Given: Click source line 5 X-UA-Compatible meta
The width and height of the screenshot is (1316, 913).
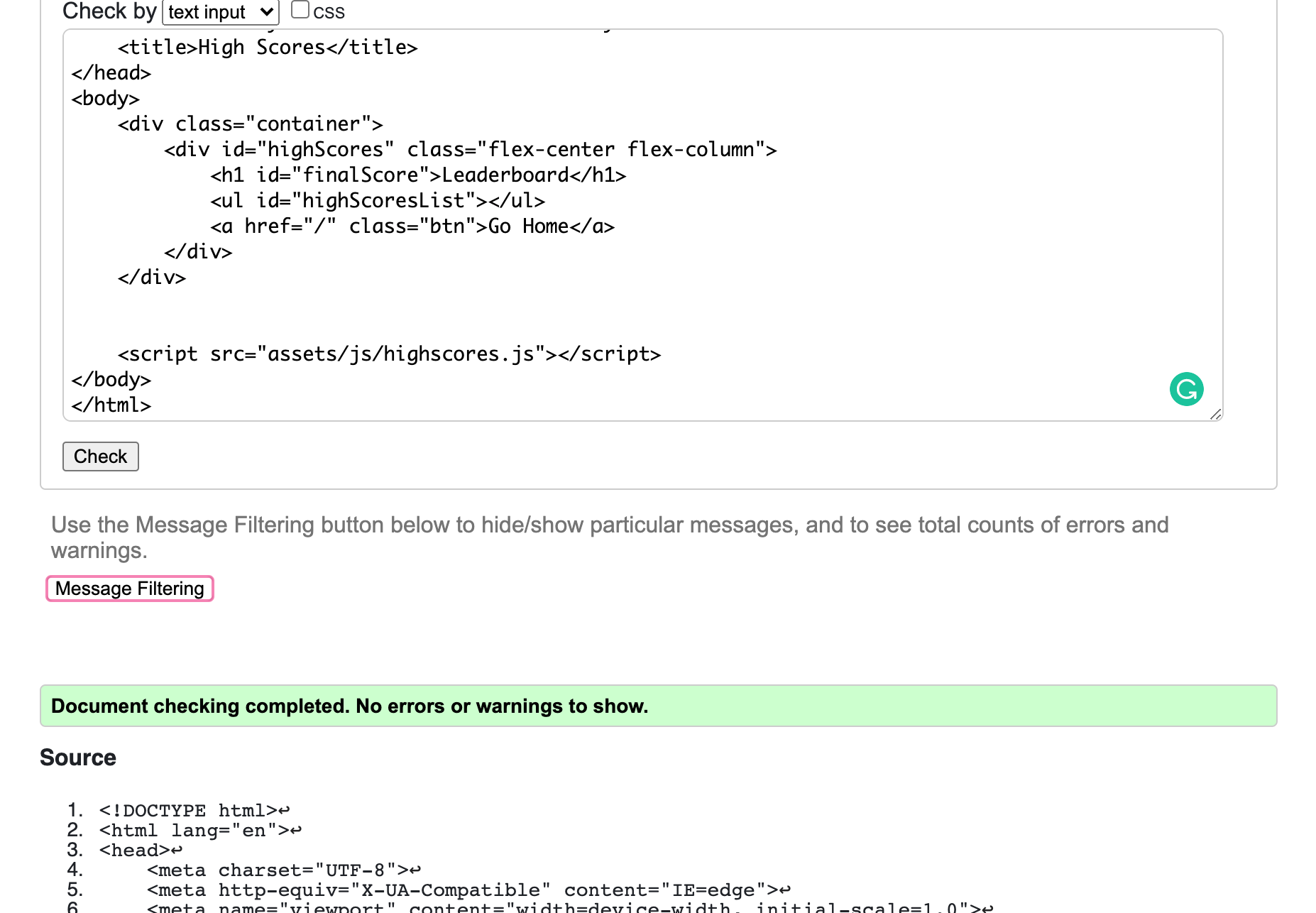Looking at the screenshot, I should [x=468, y=890].
